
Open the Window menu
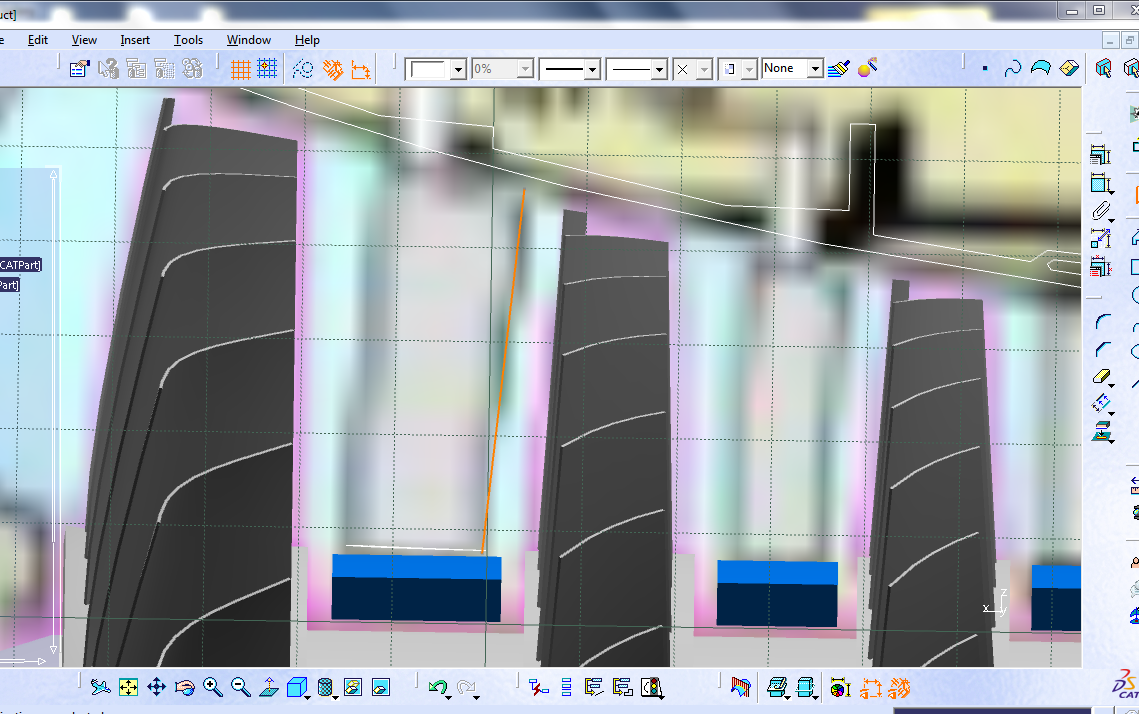248,40
